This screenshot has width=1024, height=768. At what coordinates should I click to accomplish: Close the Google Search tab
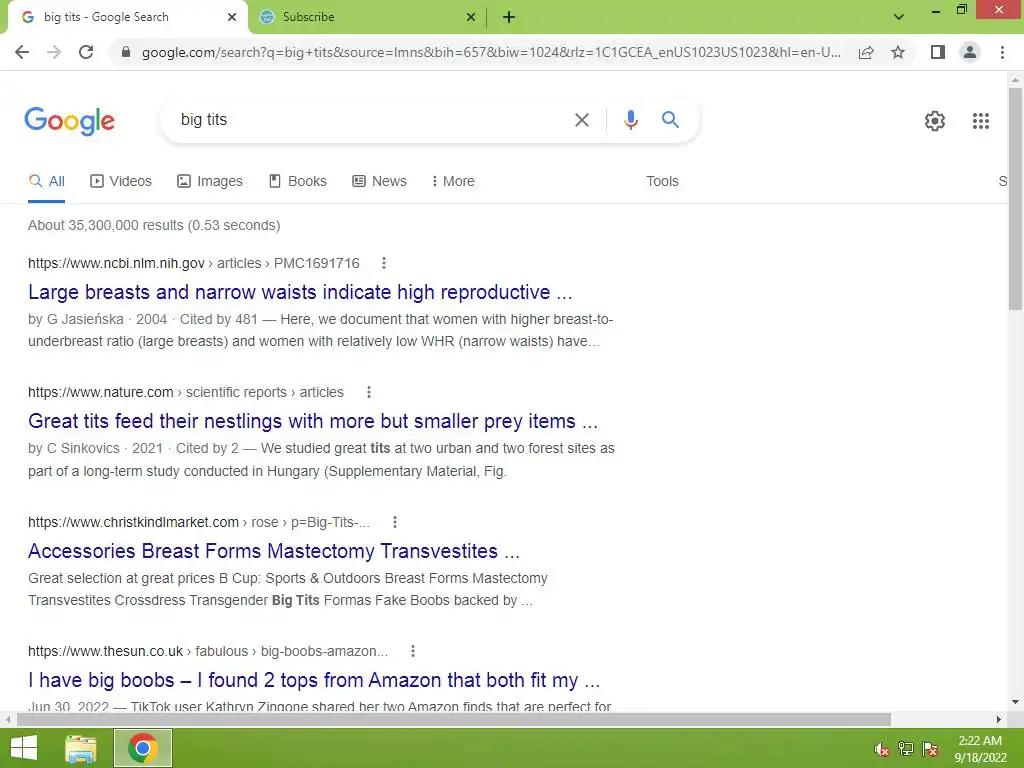coord(232,18)
